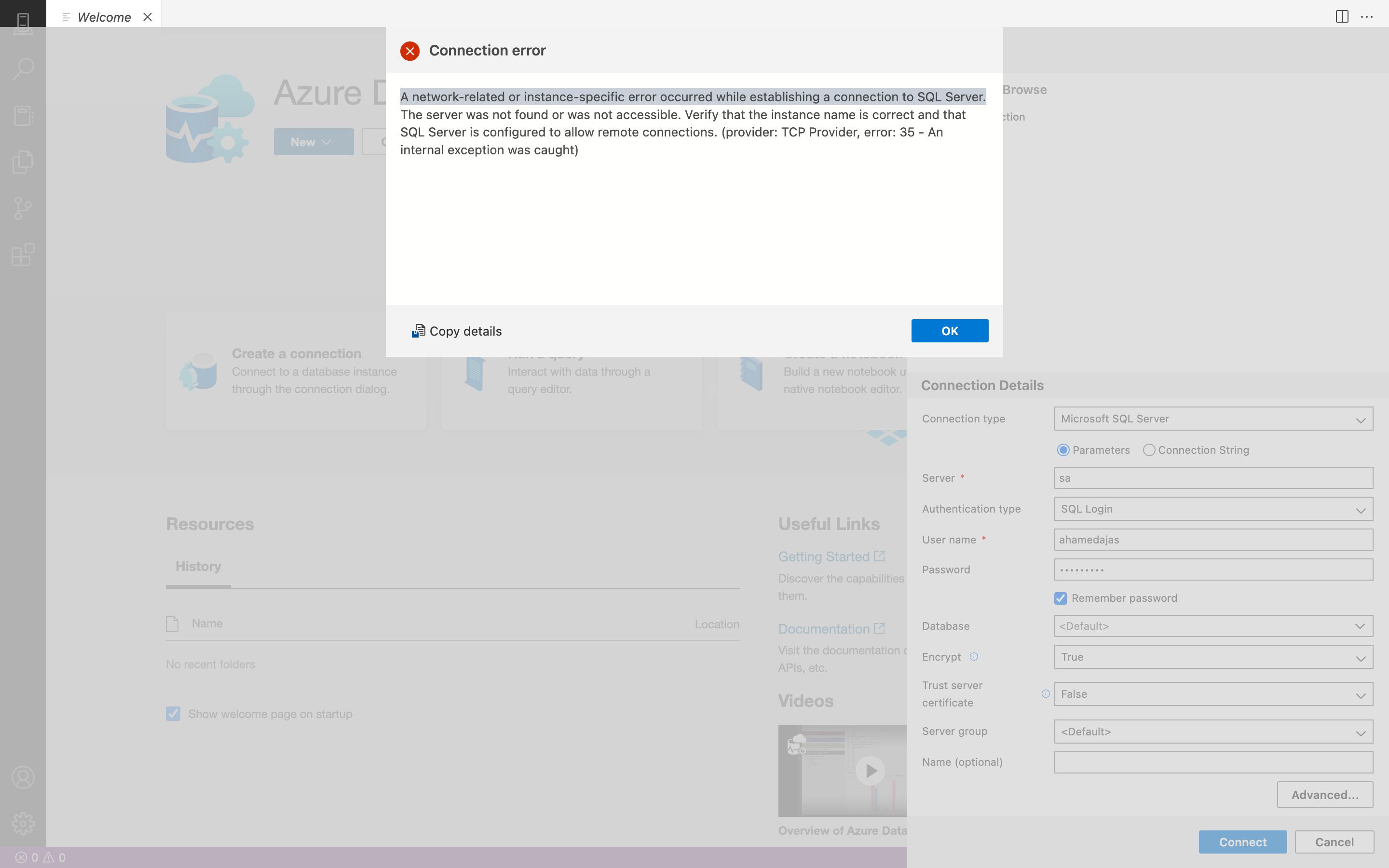This screenshot has height=868, width=1389.
Task: Open the Accounts icon in sidebar
Action: [23, 777]
